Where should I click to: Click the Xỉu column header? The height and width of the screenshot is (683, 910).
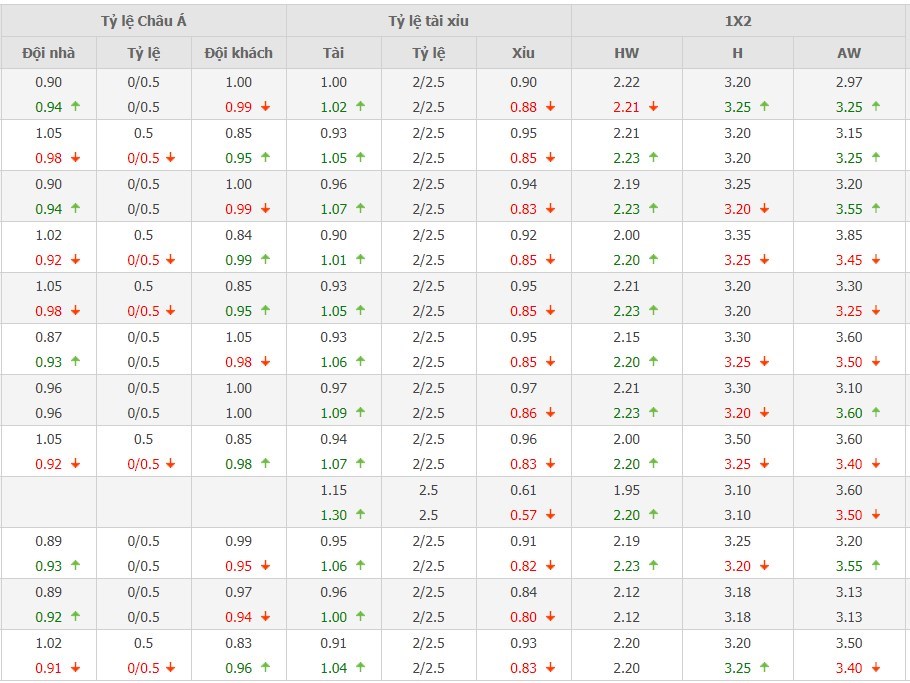tap(523, 53)
